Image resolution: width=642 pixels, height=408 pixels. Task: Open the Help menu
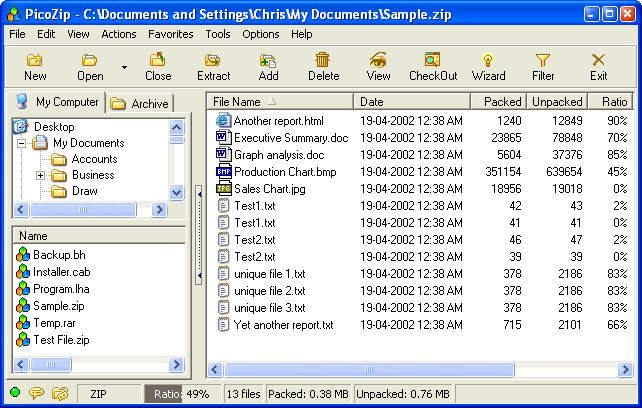[302, 34]
